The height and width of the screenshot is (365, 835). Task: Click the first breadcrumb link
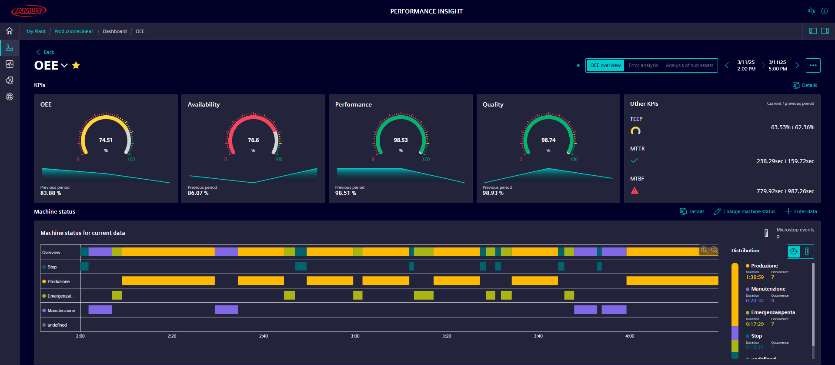click(36, 31)
